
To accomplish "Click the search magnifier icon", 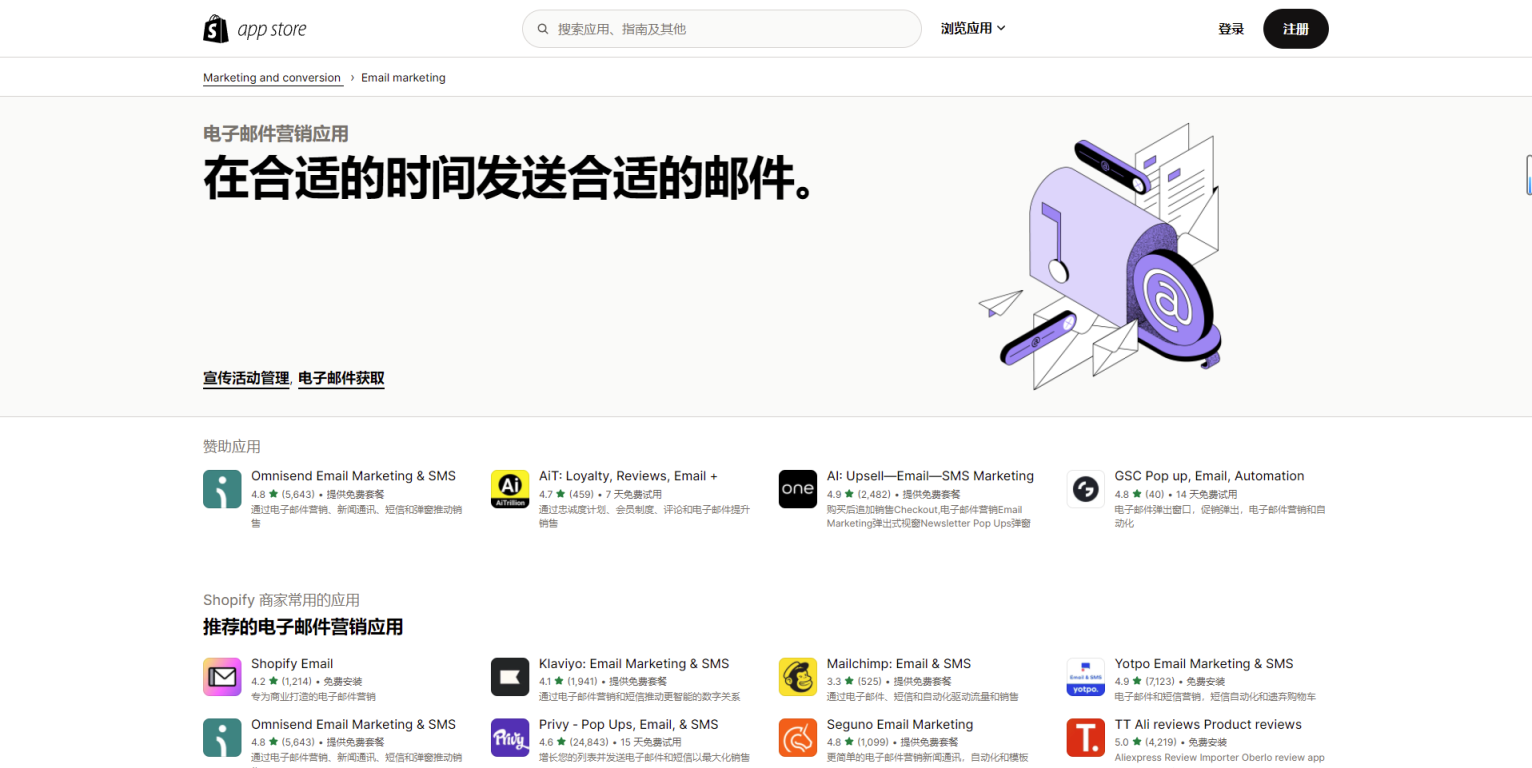I will coord(541,28).
